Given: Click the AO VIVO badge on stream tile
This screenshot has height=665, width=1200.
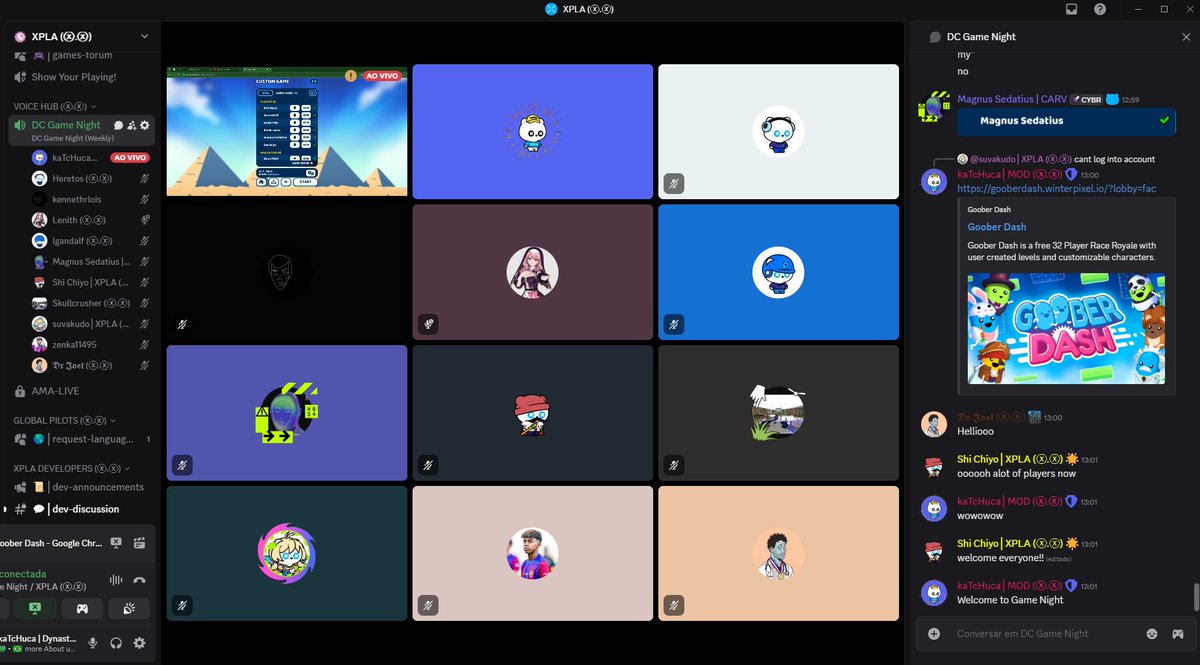Looking at the screenshot, I should pyautogui.click(x=381, y=75).
